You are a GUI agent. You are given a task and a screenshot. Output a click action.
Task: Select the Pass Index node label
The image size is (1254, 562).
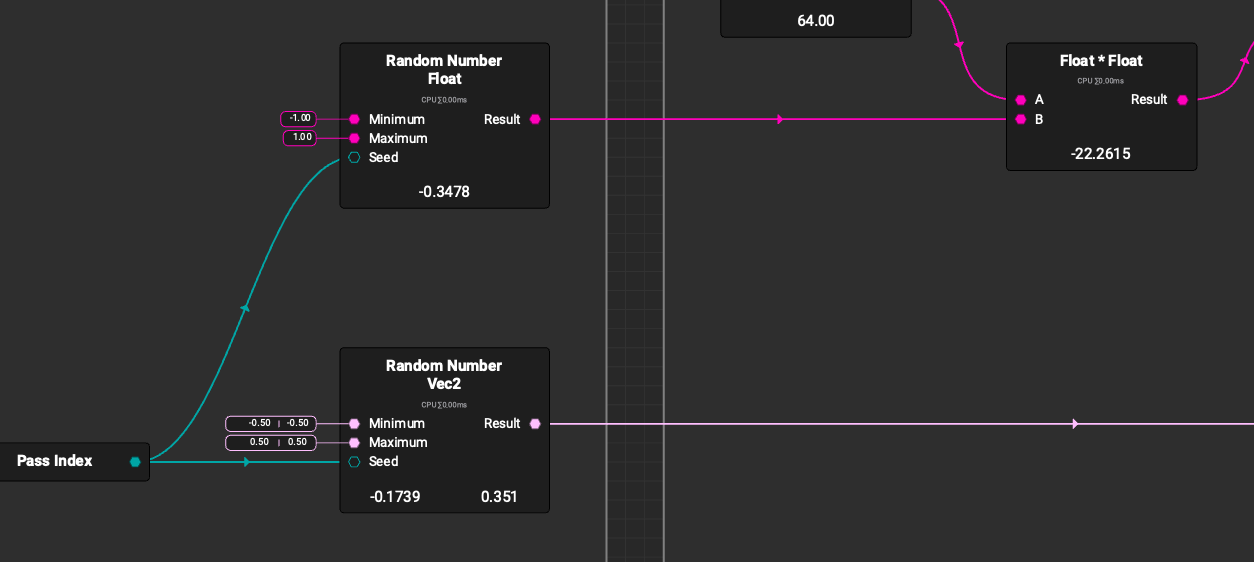(x=55, y=461)
